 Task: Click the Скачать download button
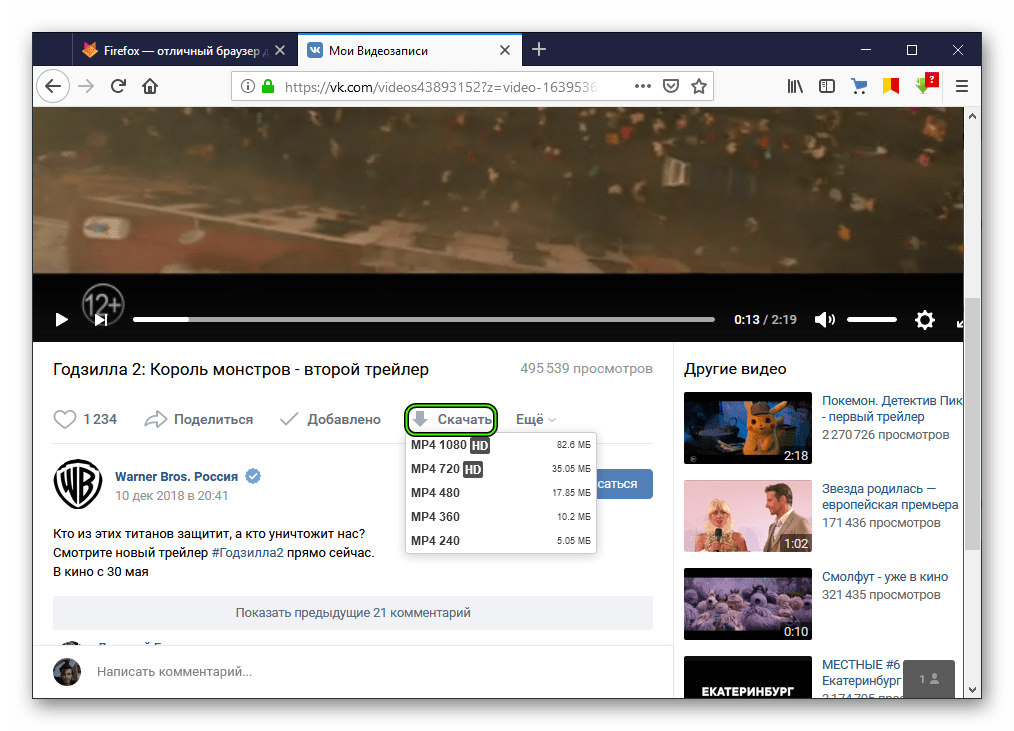pyautogui.click(x=451, y=419)
